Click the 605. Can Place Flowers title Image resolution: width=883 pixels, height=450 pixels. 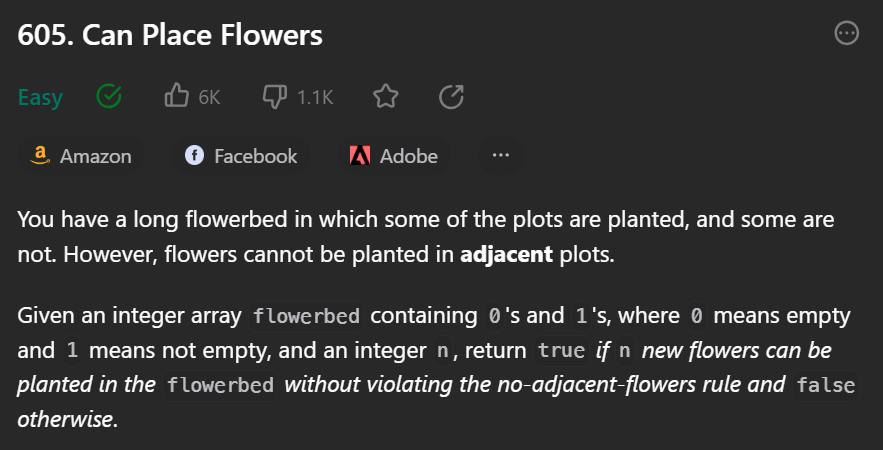click(170, 35)
